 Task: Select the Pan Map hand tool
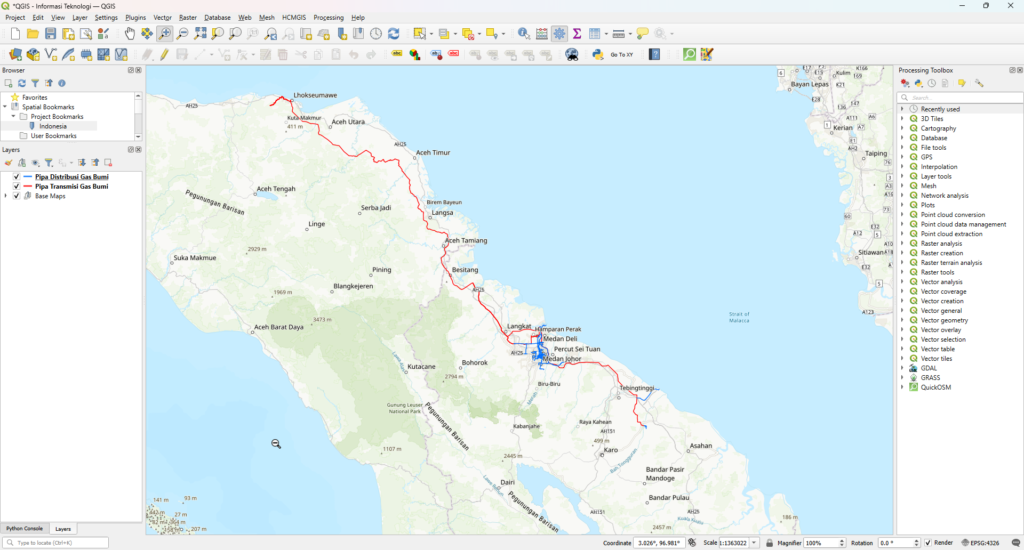(130, 34)
